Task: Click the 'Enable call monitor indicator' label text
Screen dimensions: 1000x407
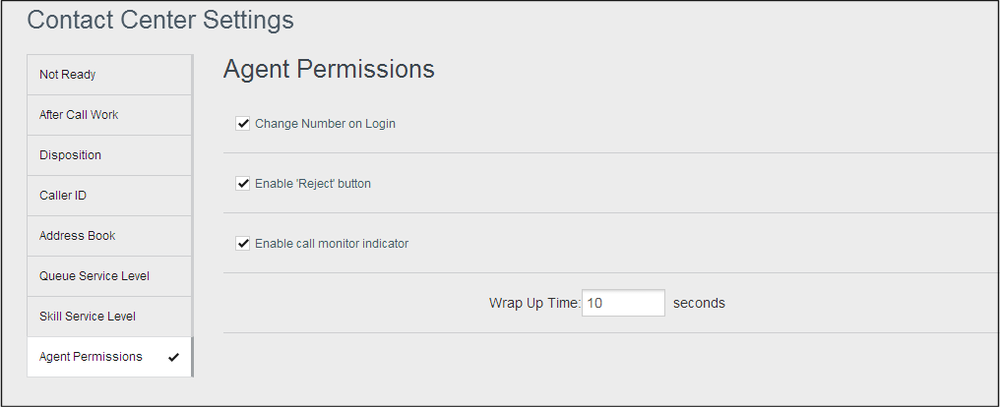Action: pyautogui.click(x=332, y=243)
